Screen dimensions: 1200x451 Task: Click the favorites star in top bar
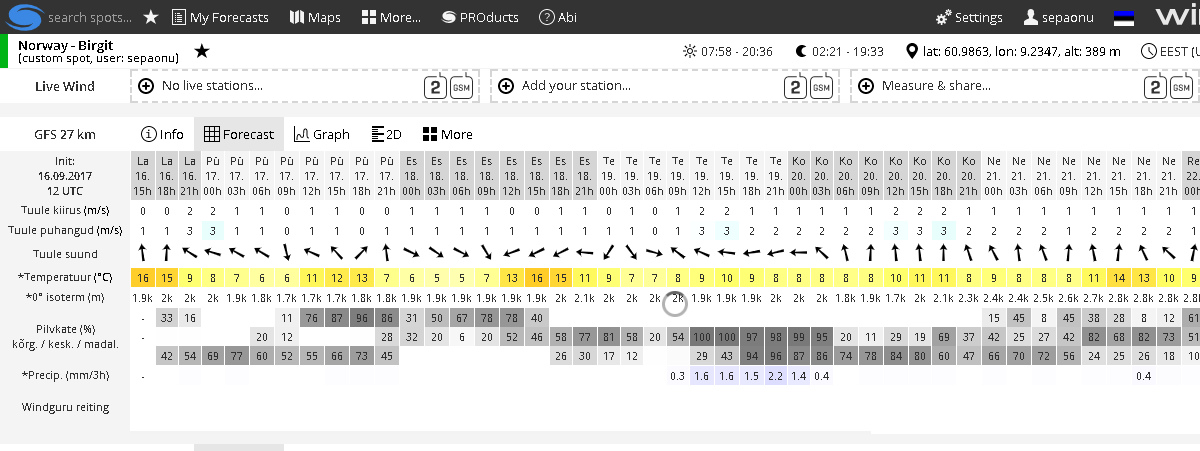point(151,17)
